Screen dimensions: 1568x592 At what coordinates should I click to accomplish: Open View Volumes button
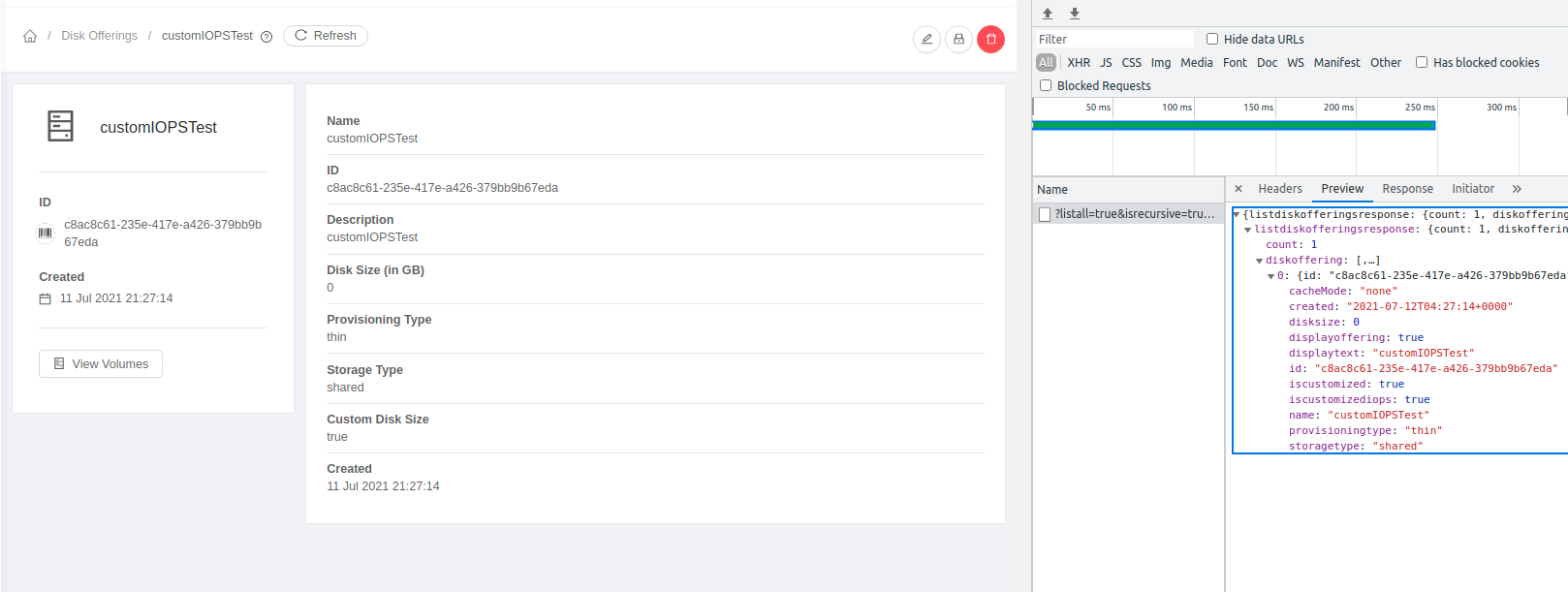coord(101,363)
